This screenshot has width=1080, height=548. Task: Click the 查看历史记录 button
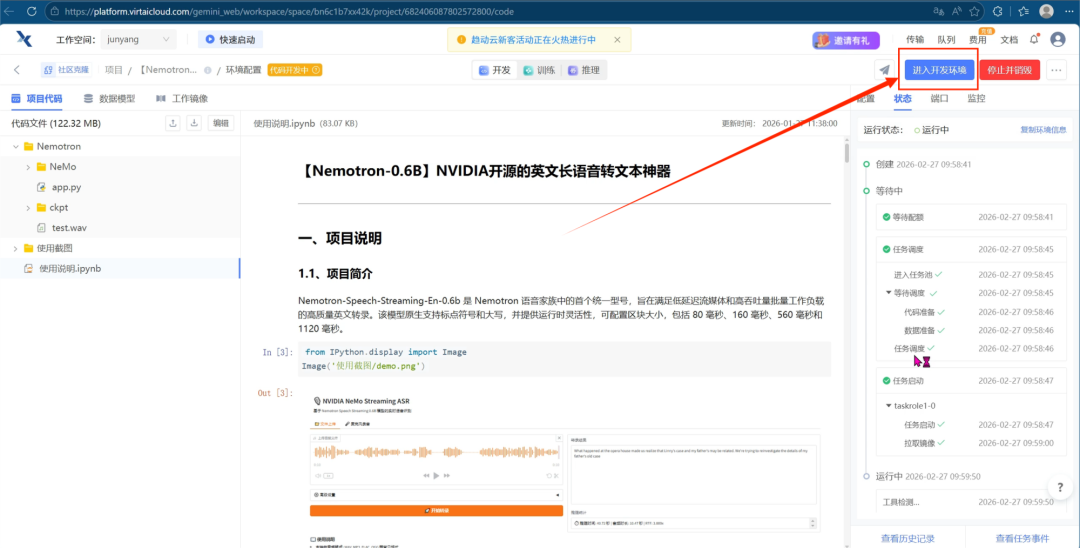pyautogui.click(x=908, y=538)
